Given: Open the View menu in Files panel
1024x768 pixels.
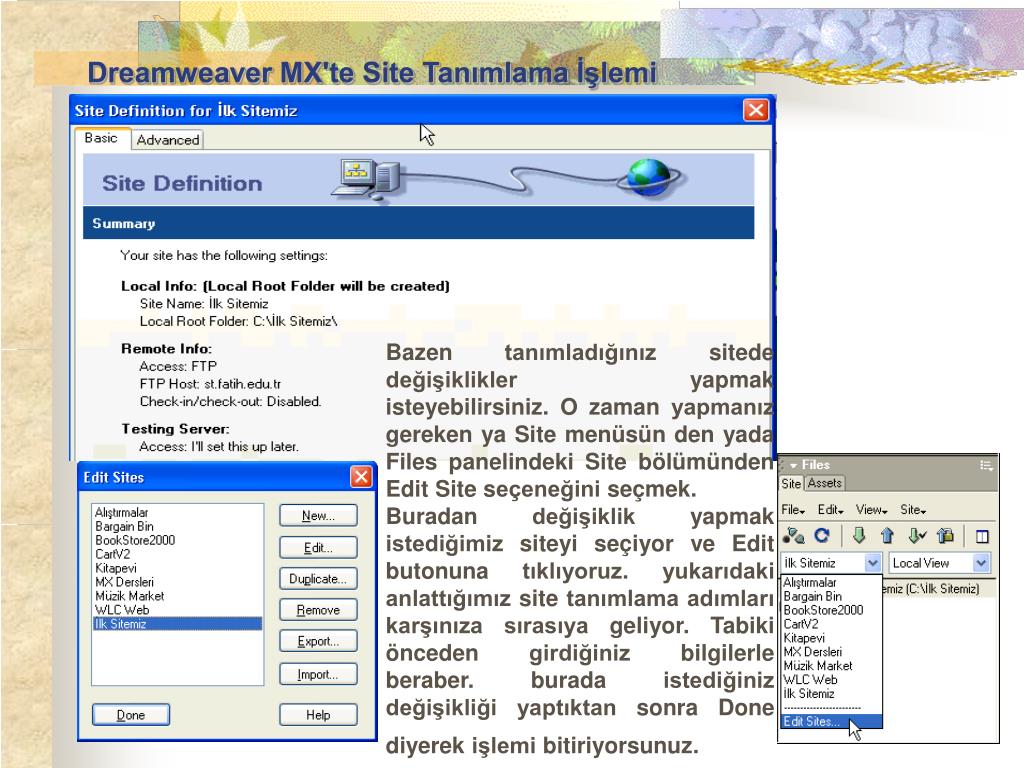Looking at the screenshot, I should 871,509.
